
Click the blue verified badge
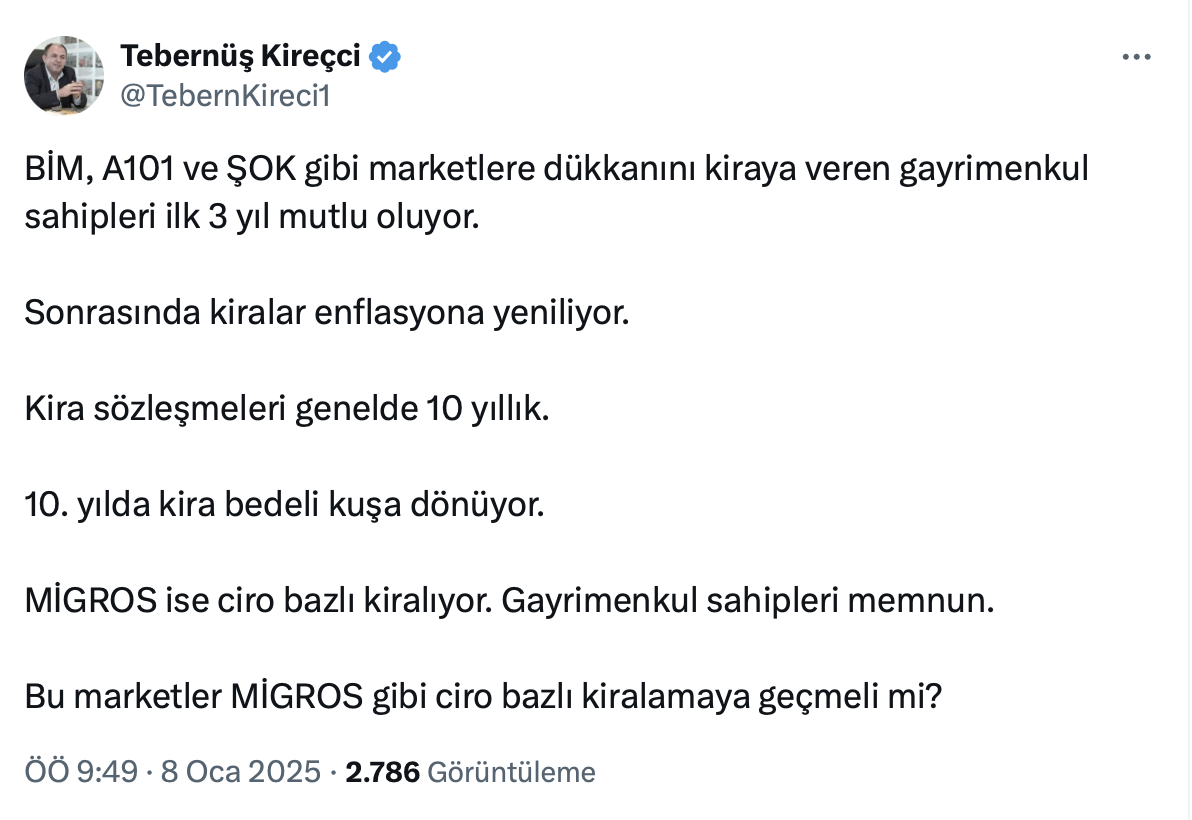386,58
